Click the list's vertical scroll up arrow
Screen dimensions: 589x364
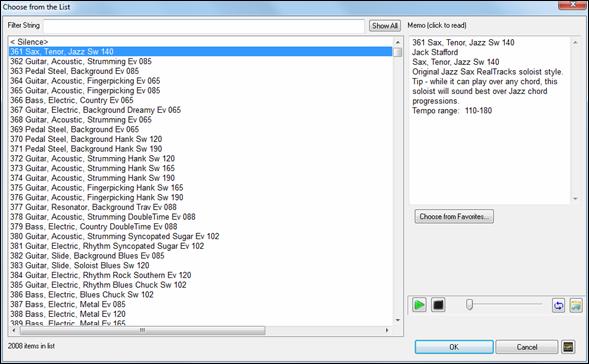tap(397, 42)
